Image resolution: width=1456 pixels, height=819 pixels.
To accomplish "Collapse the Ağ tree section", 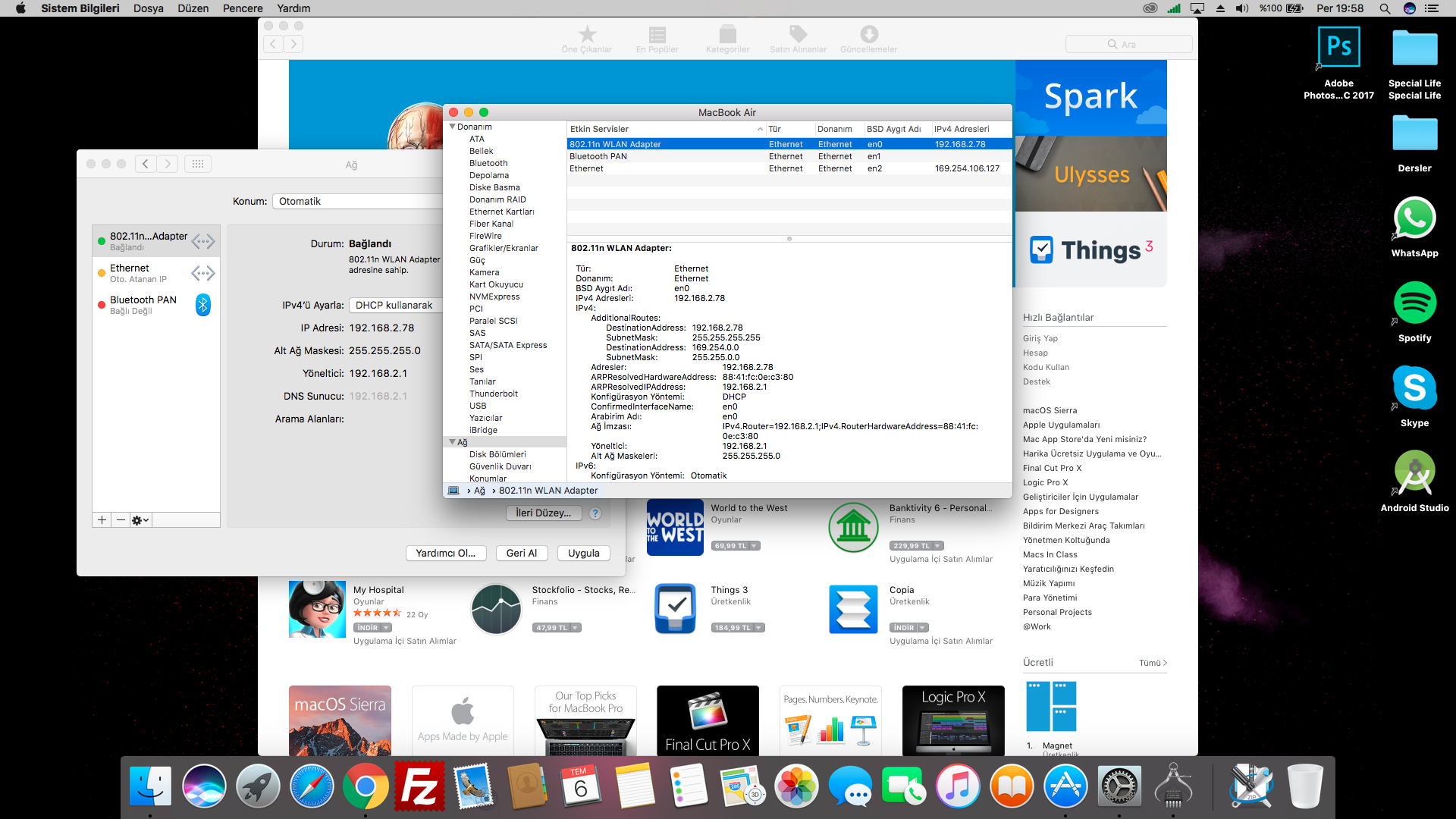I will (453, 442).
